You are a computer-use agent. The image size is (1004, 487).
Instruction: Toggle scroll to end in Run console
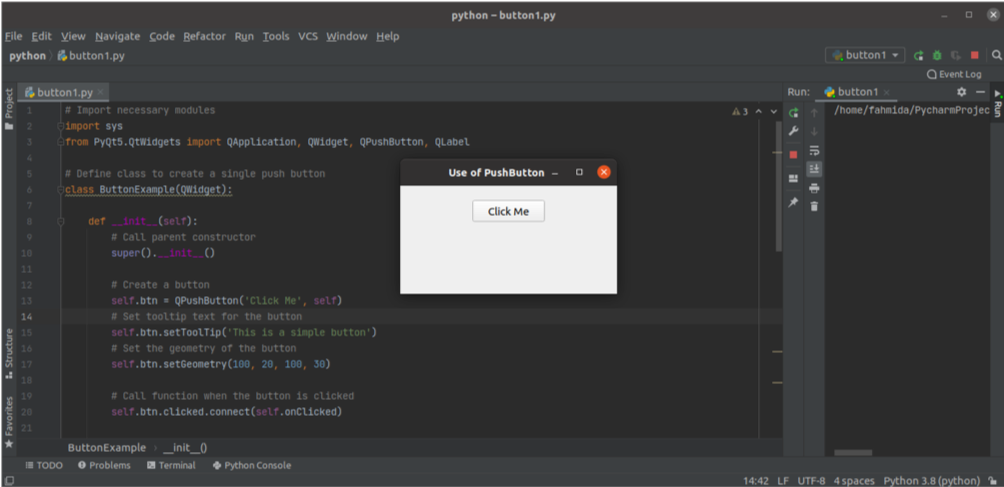pyautogui.click(x=814, y=169)
